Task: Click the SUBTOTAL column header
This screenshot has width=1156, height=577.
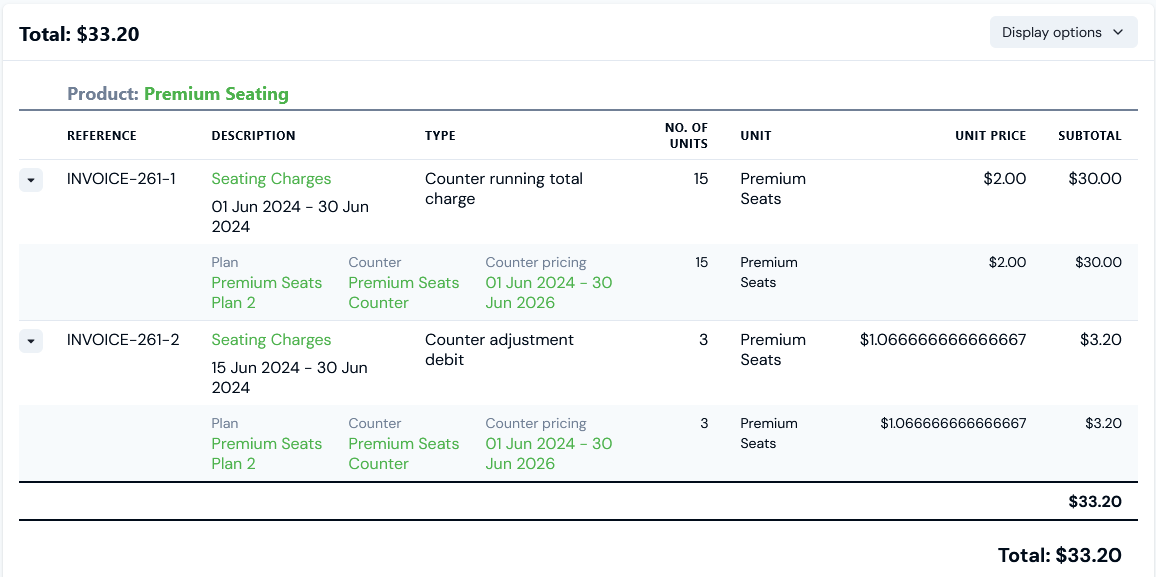Action: (1090, 136)
